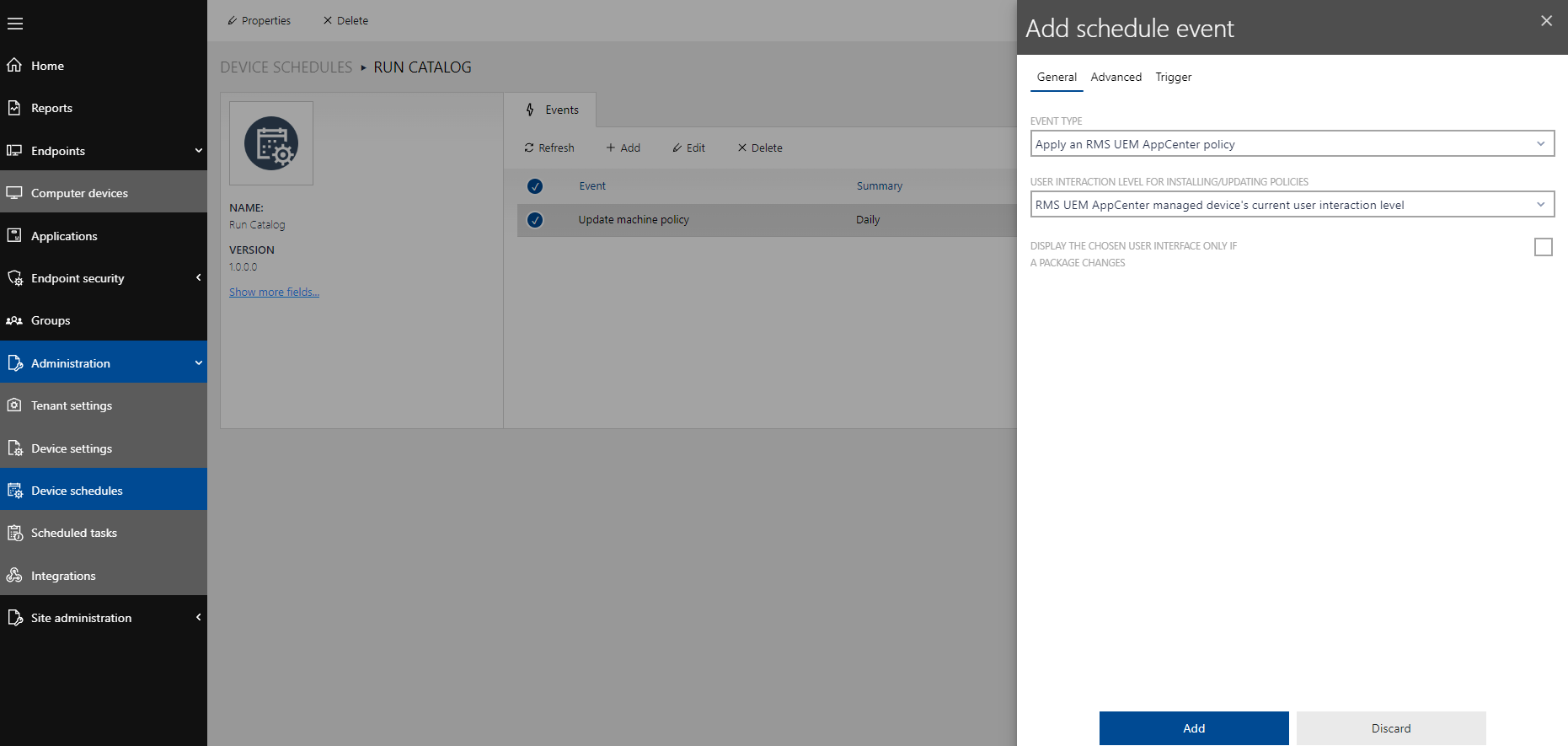
Task: Switch to the Advanced tab
Action: point(1116,77)
